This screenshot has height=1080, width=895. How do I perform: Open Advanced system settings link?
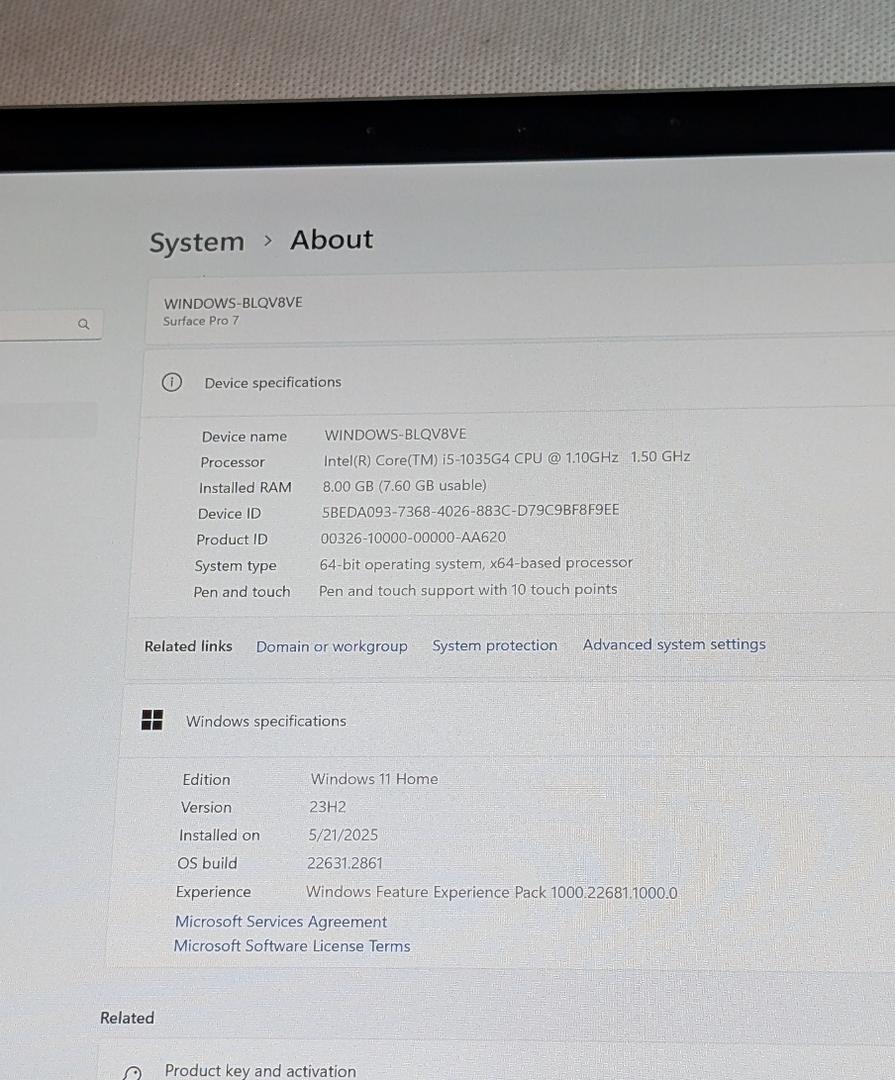674,645
